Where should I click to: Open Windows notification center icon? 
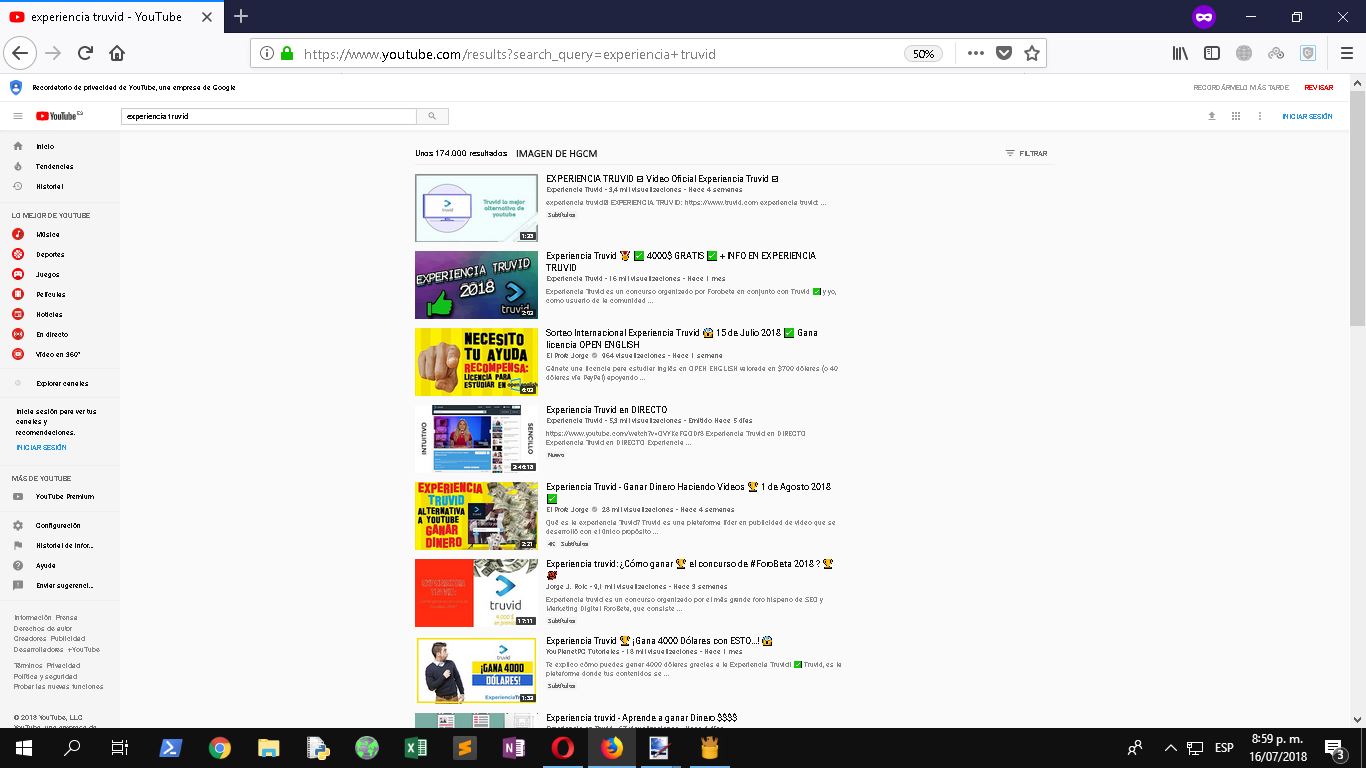coord(1334,747)
